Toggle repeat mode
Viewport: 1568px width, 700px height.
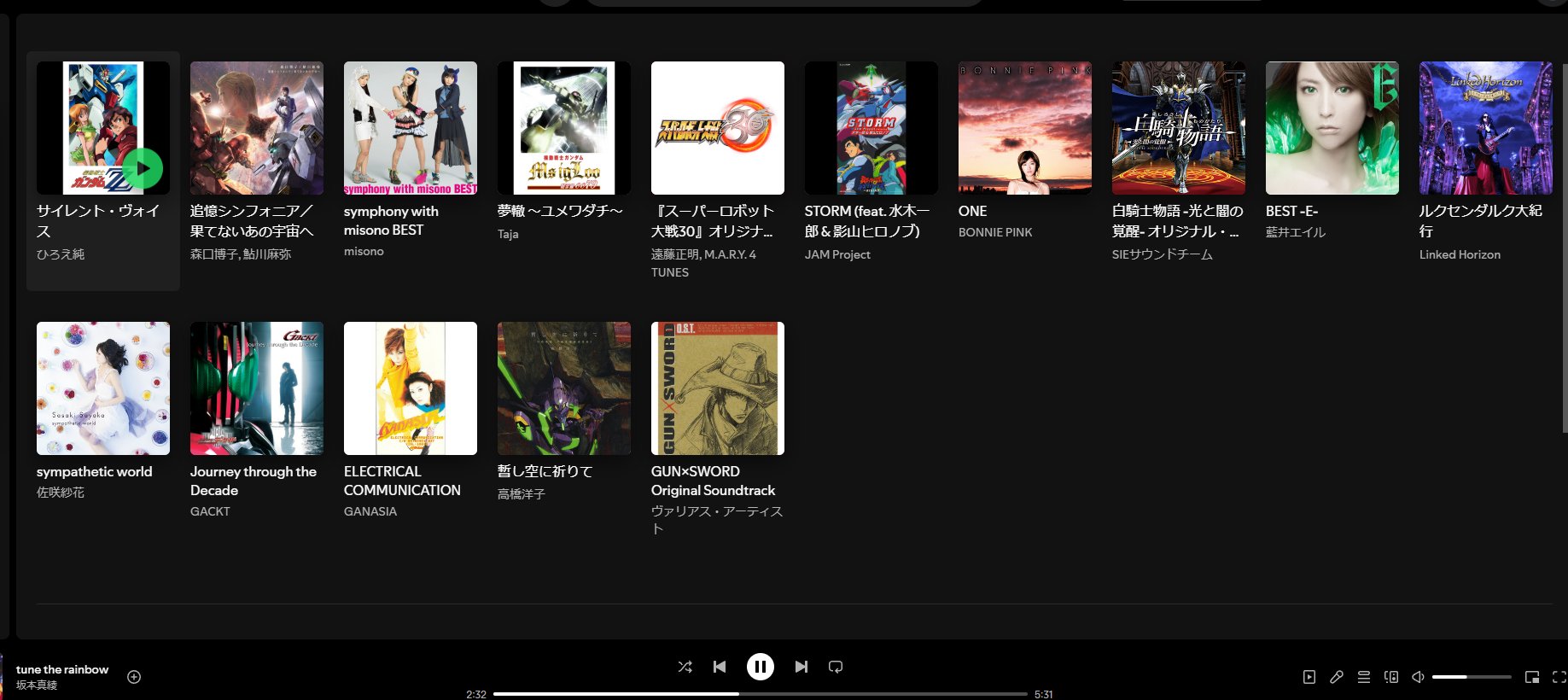click(836, 667)
